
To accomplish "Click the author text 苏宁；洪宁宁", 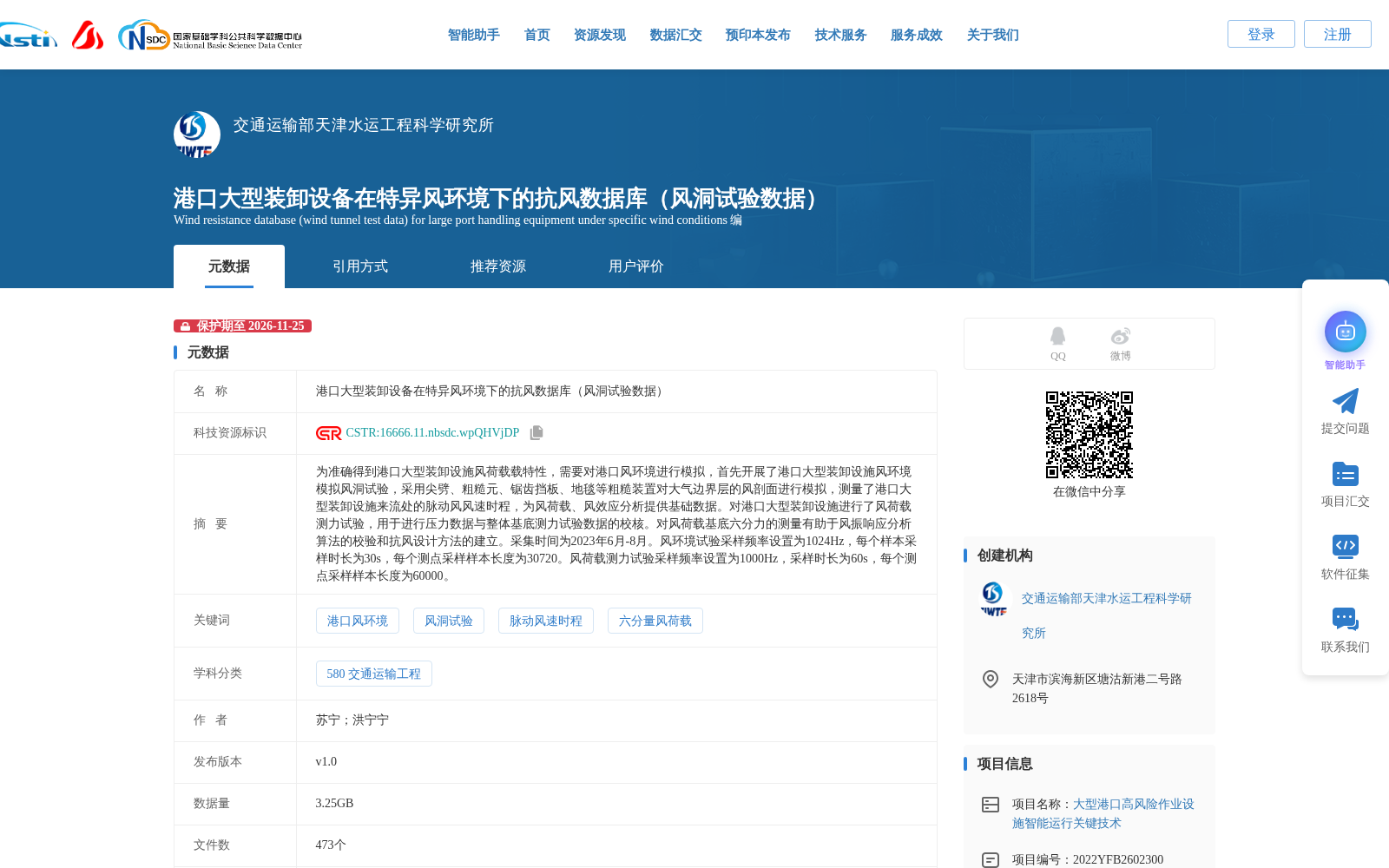I will tap(352, 720).
